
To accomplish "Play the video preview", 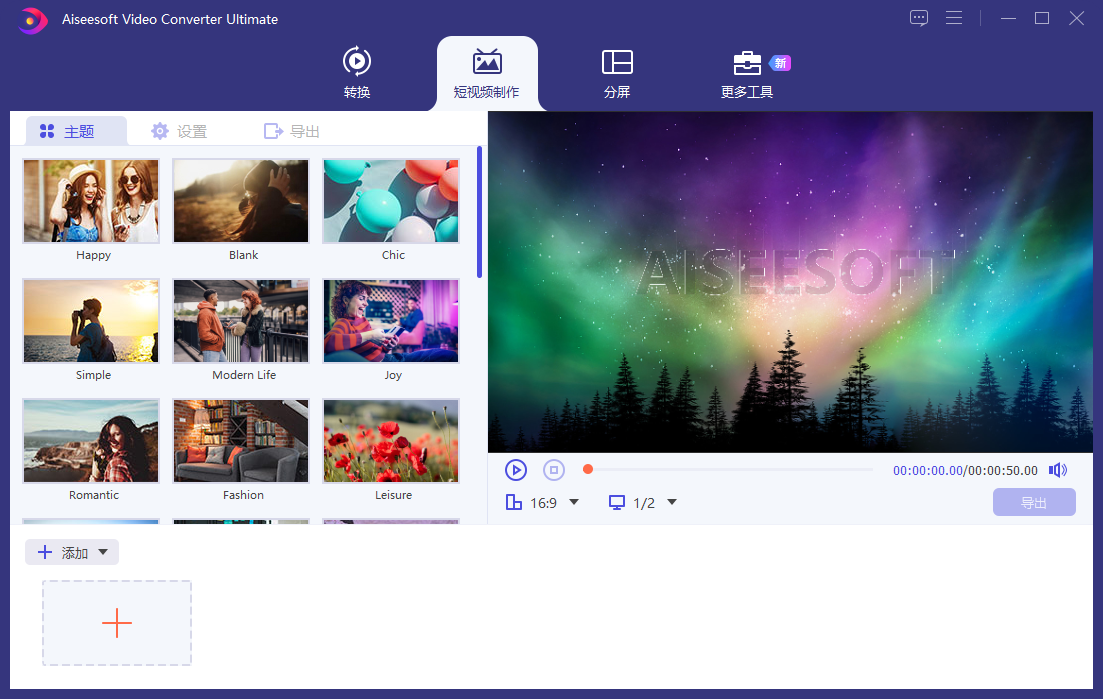I will tap(516, 469).
